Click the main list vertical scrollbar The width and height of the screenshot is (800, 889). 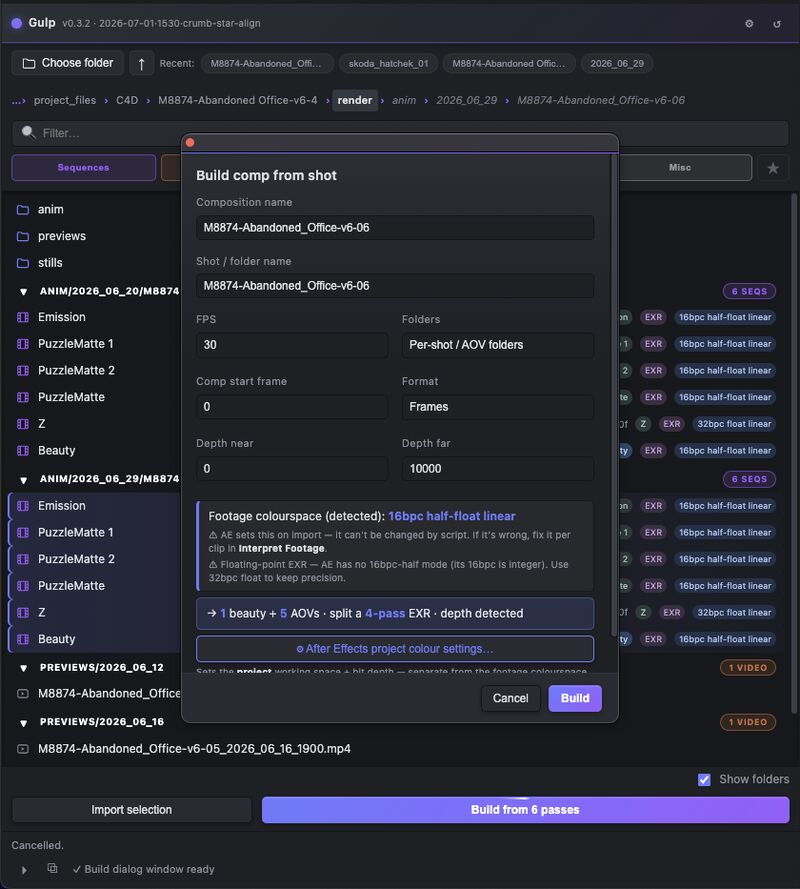click(x=794, y=454)
